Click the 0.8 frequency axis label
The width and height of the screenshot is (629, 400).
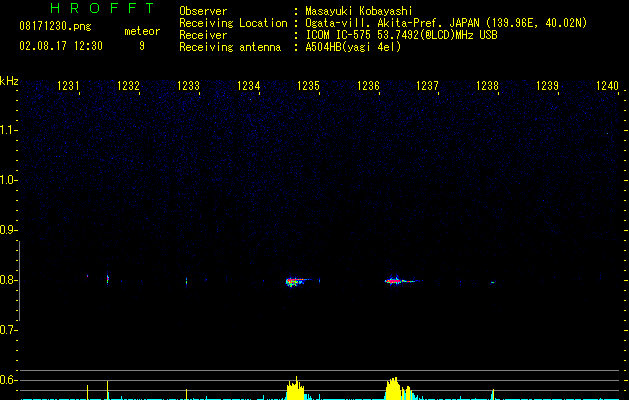8,280
